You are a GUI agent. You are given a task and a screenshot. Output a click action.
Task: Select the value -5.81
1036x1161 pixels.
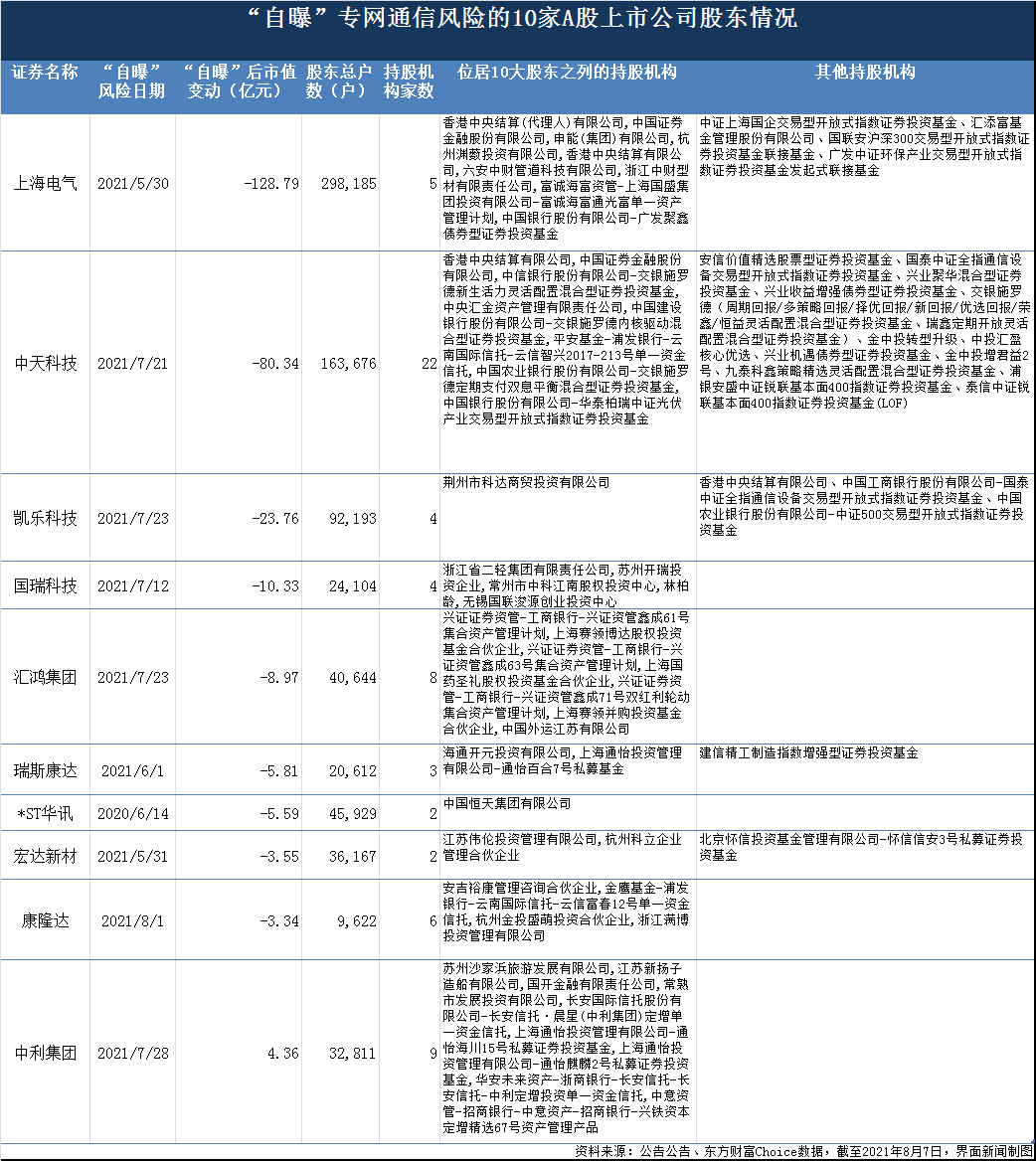click(x=279, y=770)
